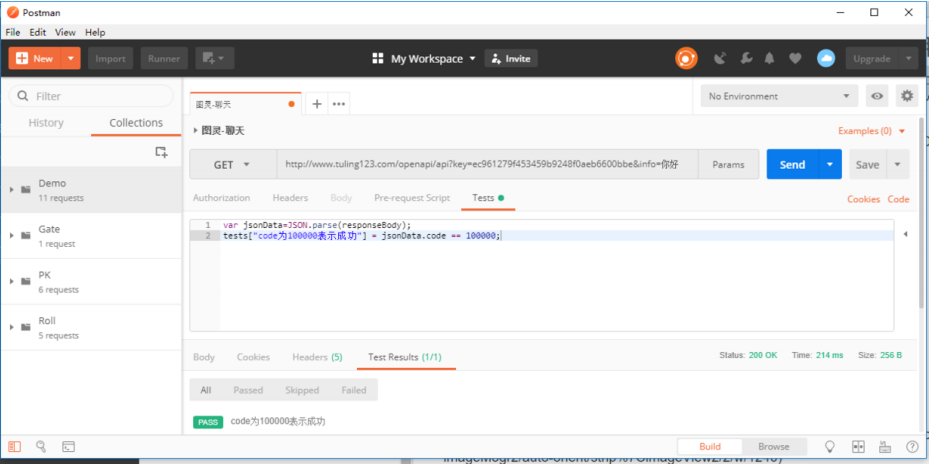Open the response Body tab
Screen dimensions: 929x464
[x=204, y=357]
